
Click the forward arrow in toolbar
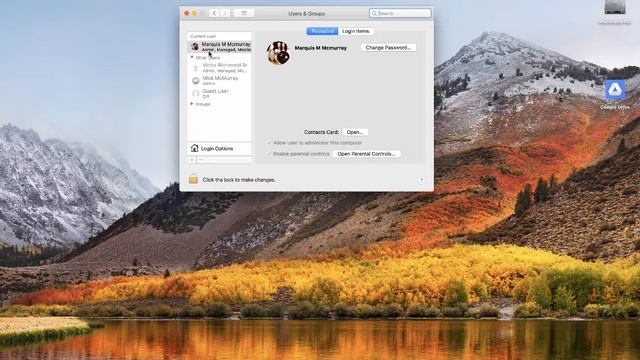(224, 13)
